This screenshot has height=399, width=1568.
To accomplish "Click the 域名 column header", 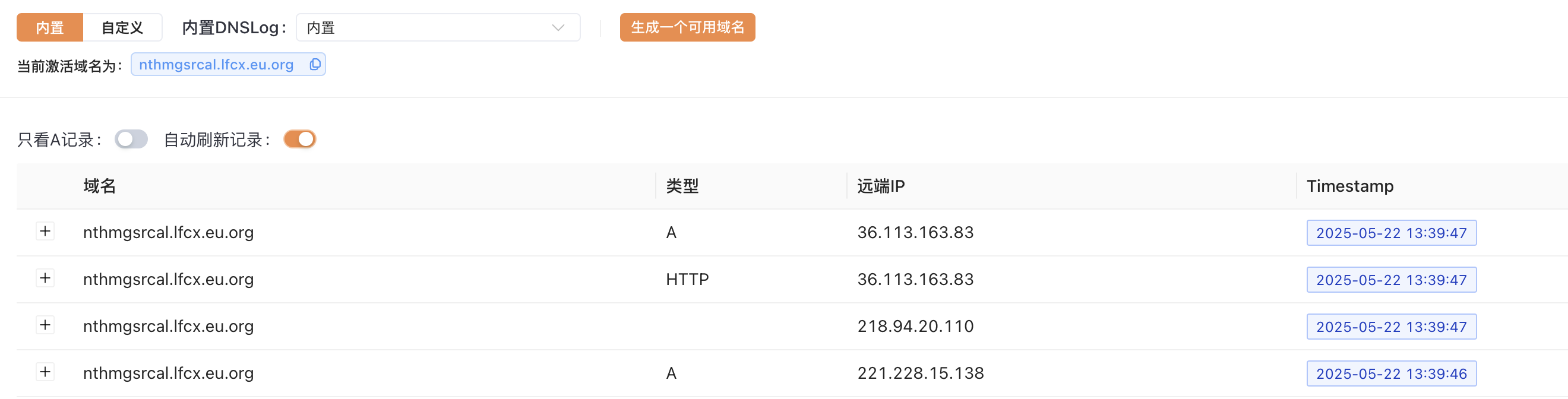I will click(x=100, y=186).
